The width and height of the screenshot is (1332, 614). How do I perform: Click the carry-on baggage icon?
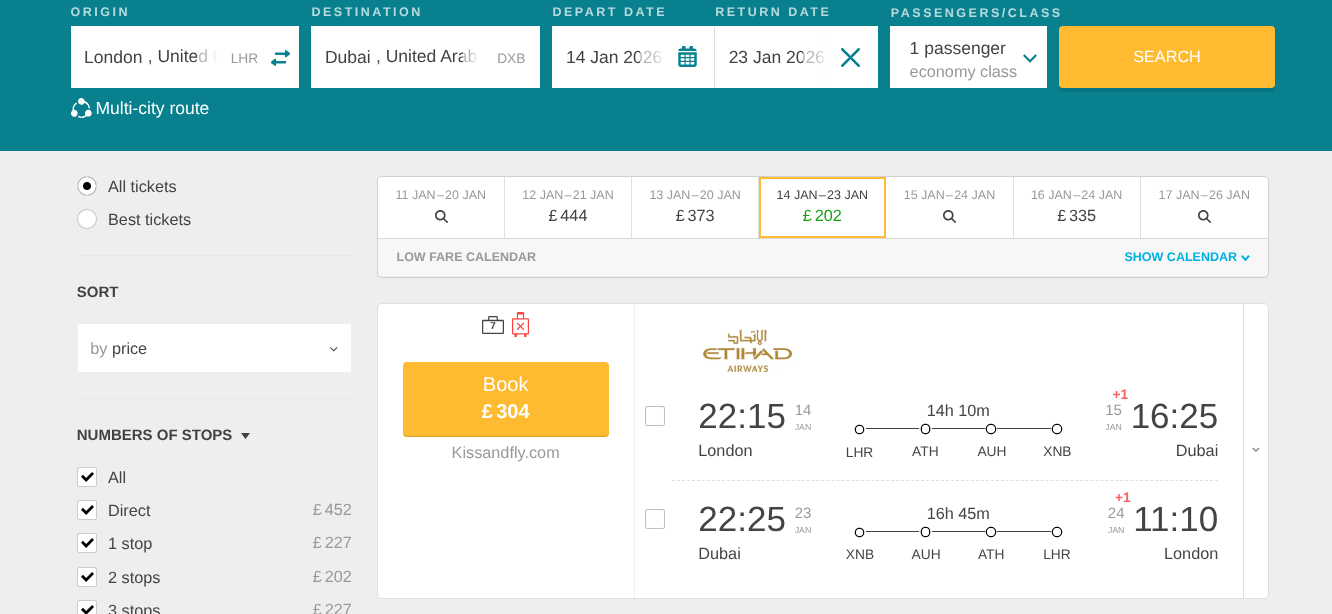click(492, 324)
